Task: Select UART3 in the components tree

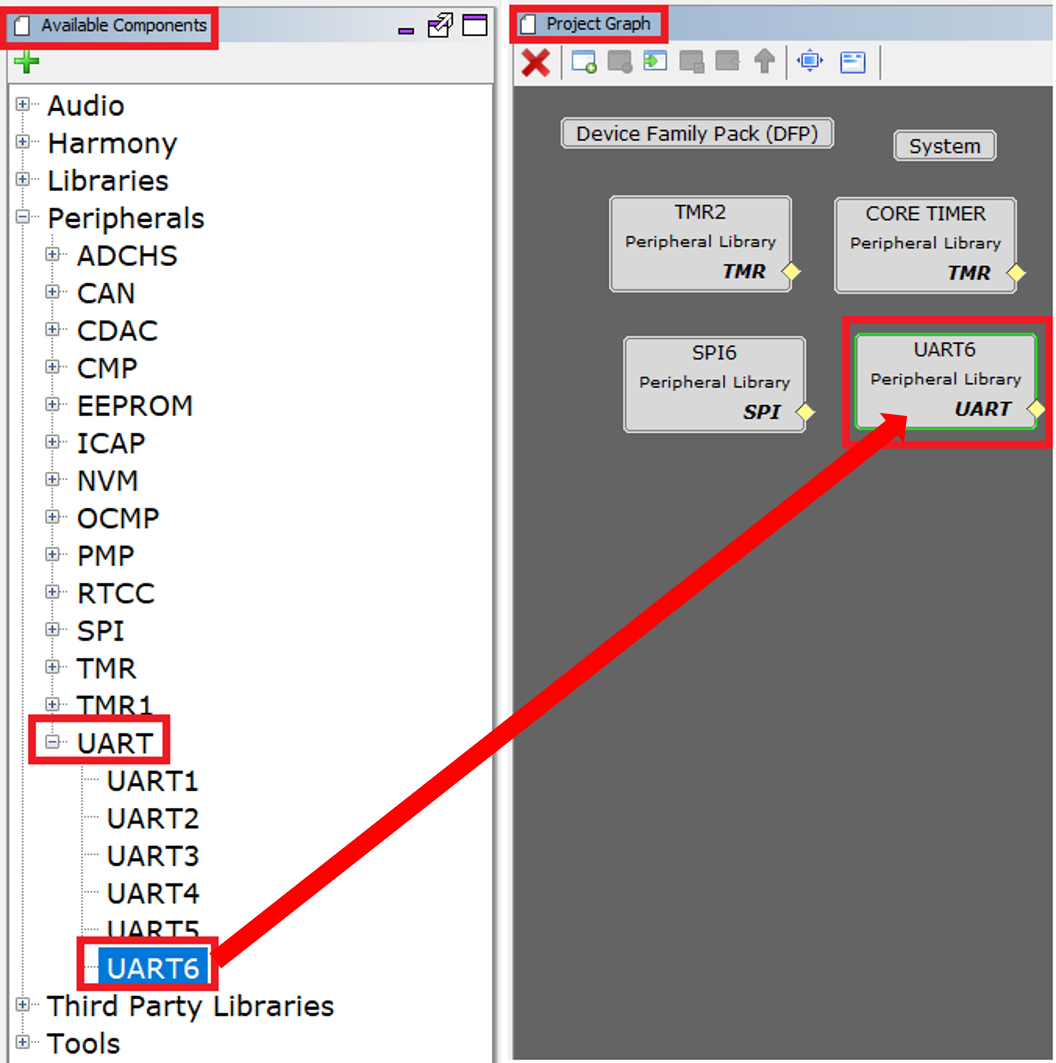Action: click(152, 856)
